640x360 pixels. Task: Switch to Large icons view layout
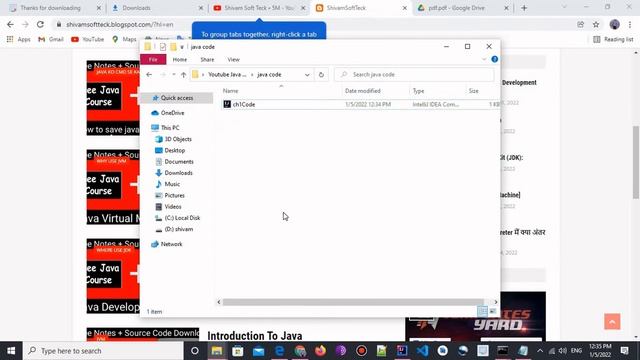(493, 311)
